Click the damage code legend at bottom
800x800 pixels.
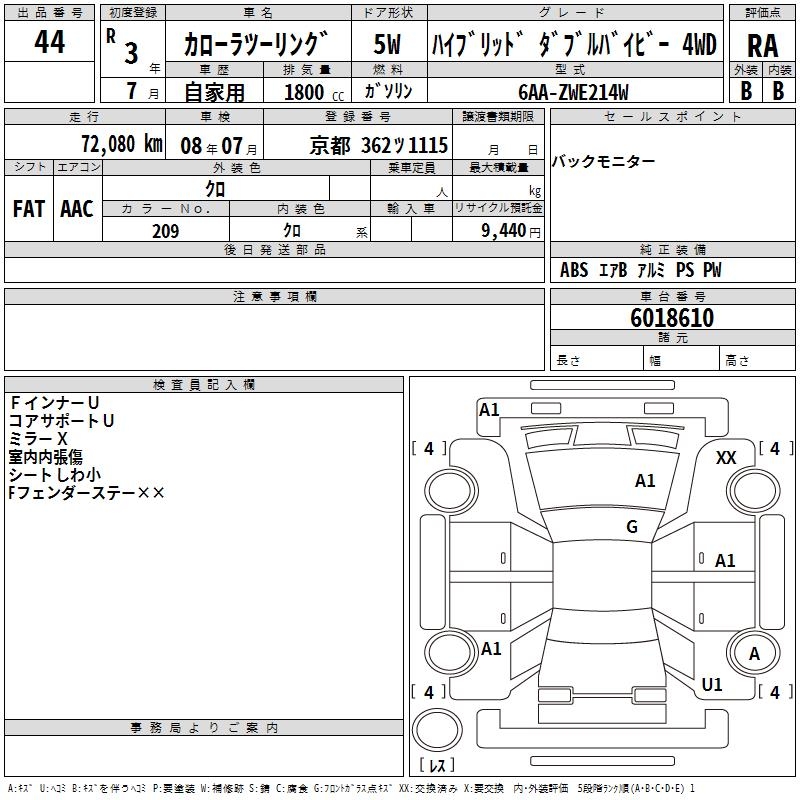pyautogui.click(x=351, y=788)
